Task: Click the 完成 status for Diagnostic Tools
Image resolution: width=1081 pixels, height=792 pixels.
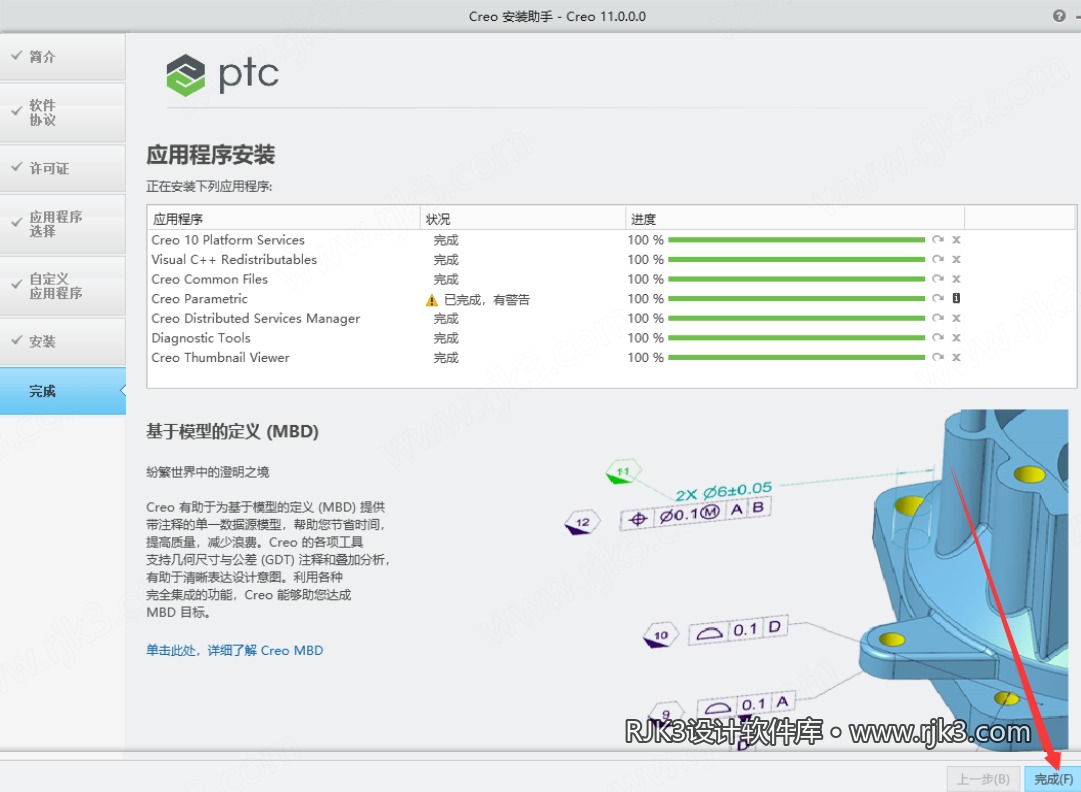Action: coord(446,338)
